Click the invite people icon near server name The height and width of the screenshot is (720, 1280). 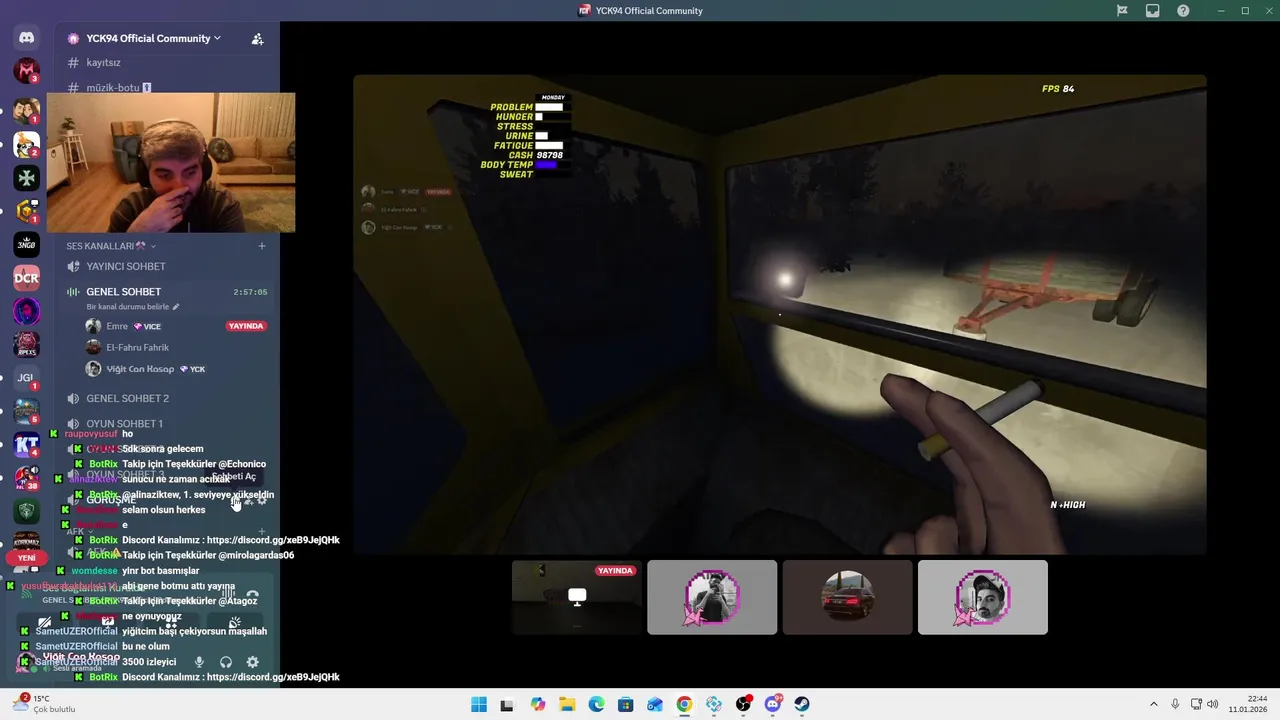point(257,39)
